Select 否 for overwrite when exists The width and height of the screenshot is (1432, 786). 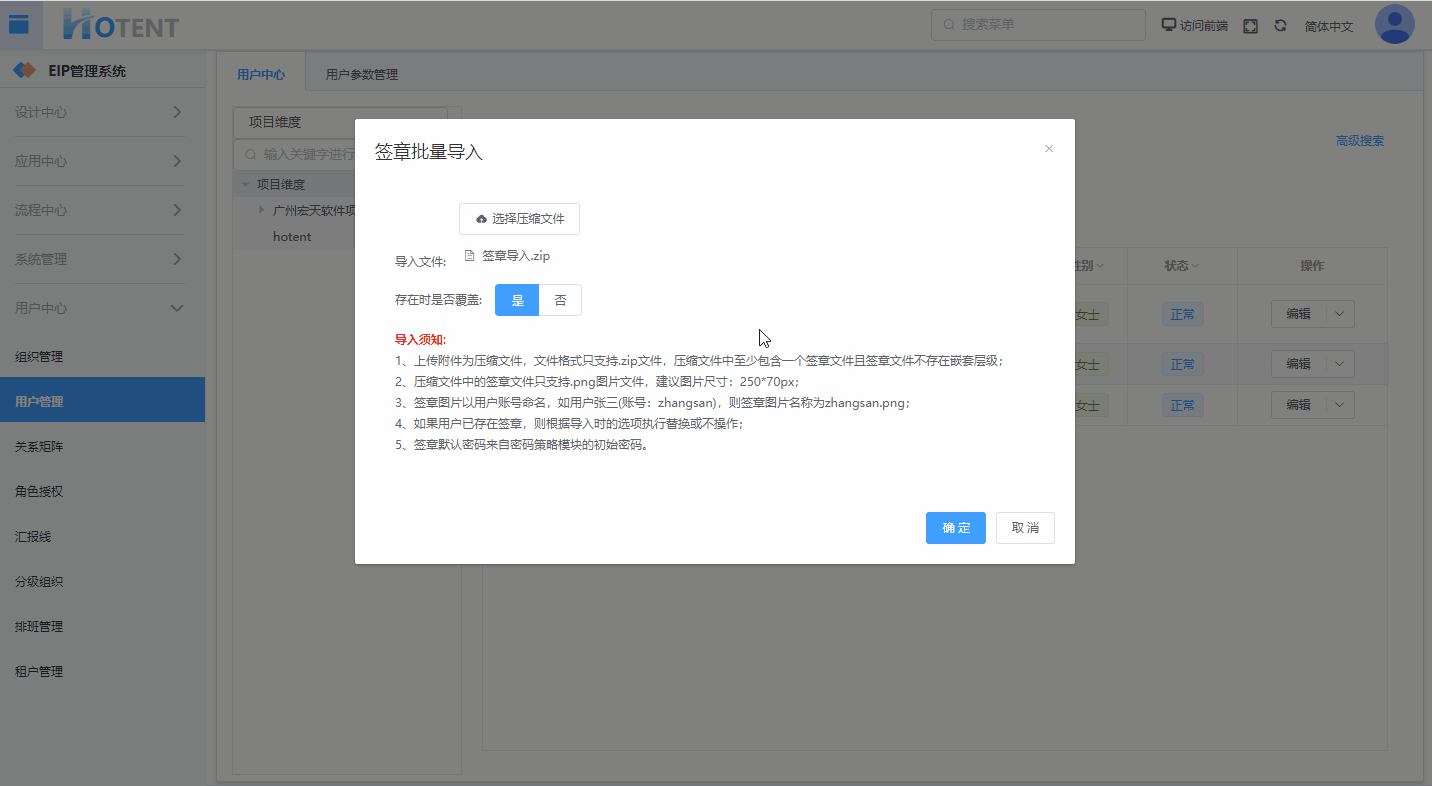coord(560,300)
